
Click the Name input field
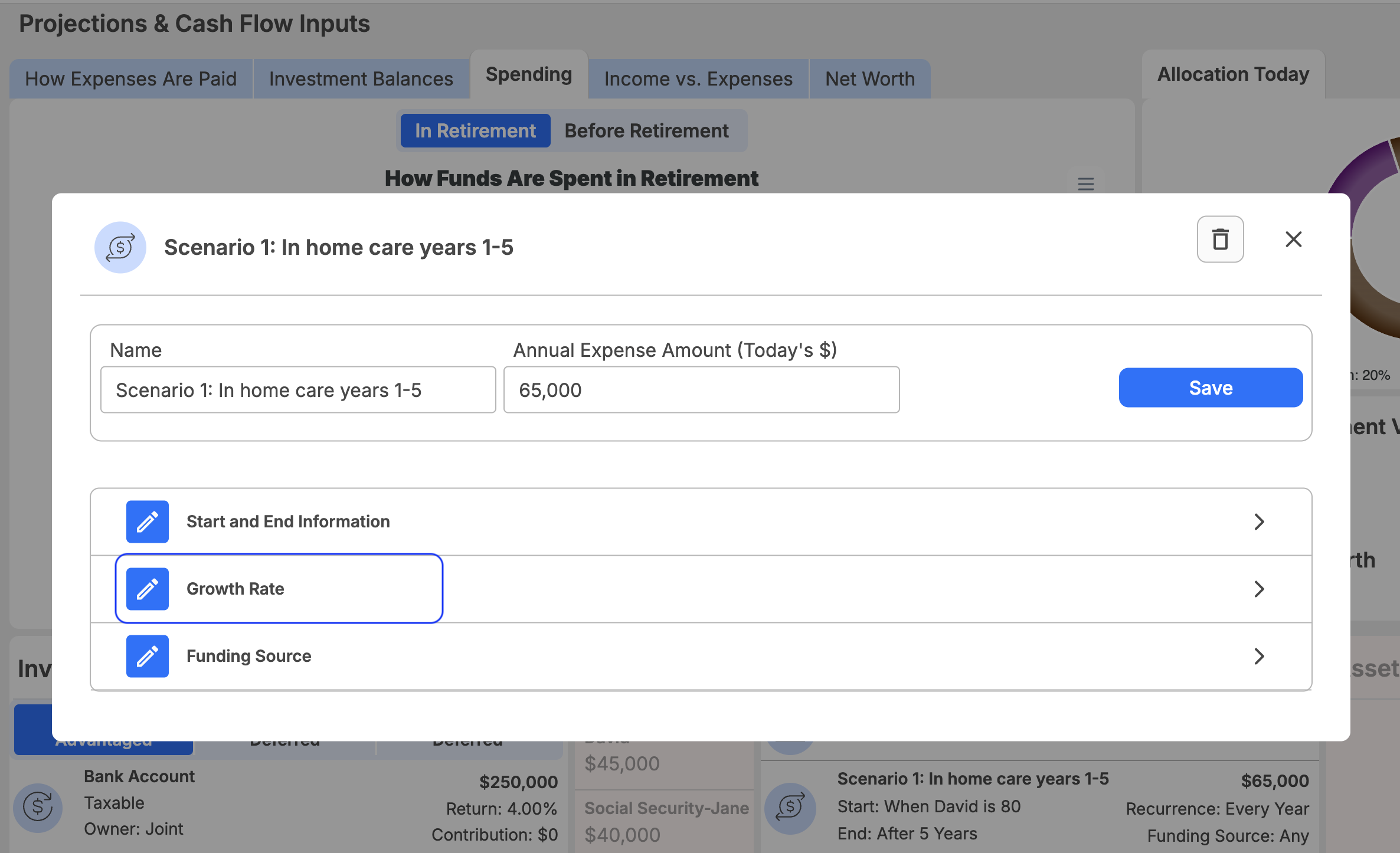(298, 390)
